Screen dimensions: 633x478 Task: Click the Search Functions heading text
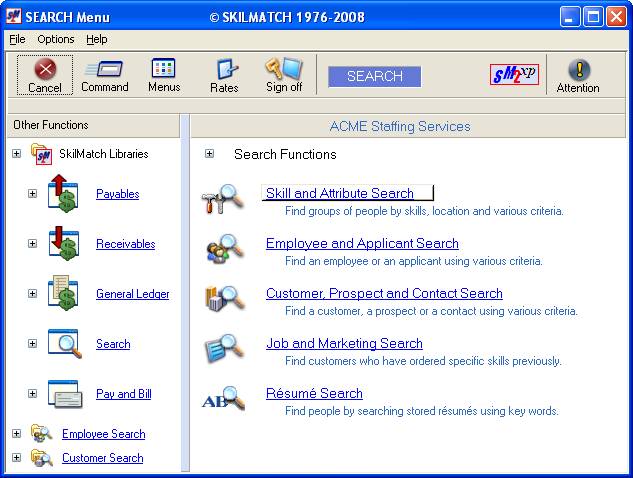click(x=285, y=154)
